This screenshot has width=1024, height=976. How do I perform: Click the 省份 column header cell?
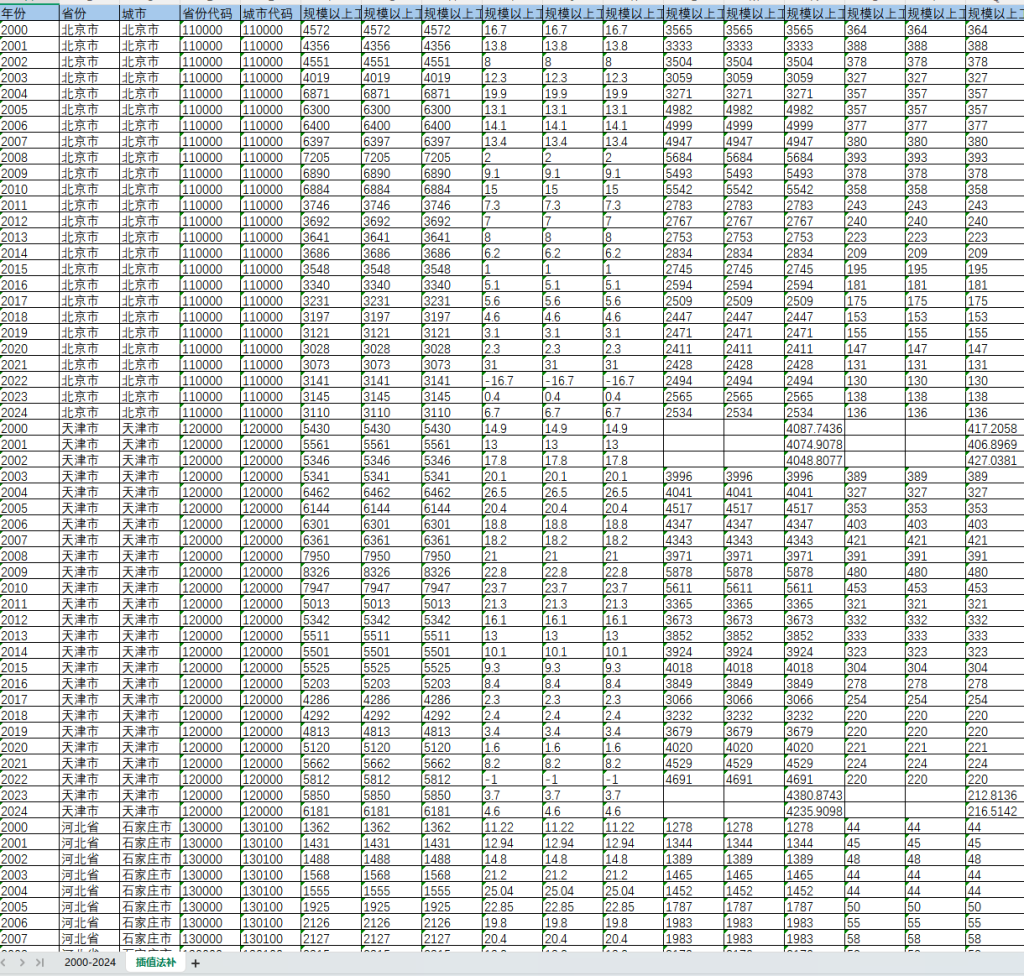pos(88,14)
